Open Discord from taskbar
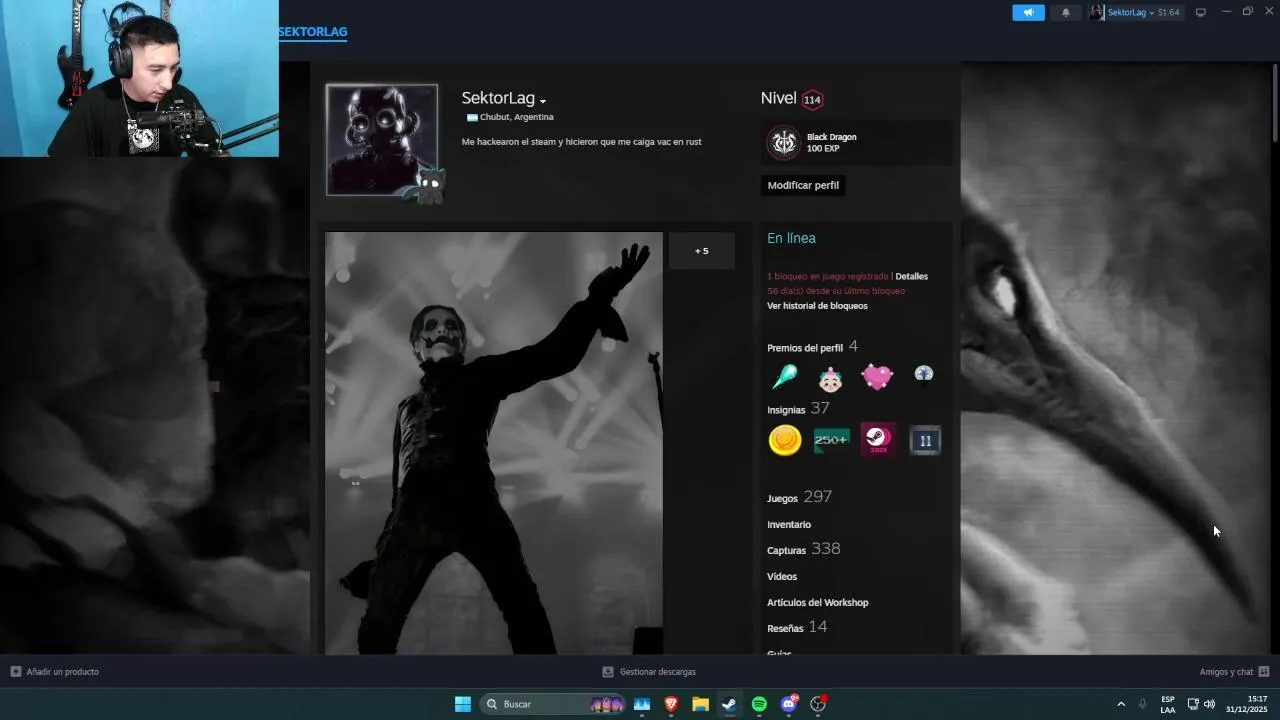 [x=789, y=704]
